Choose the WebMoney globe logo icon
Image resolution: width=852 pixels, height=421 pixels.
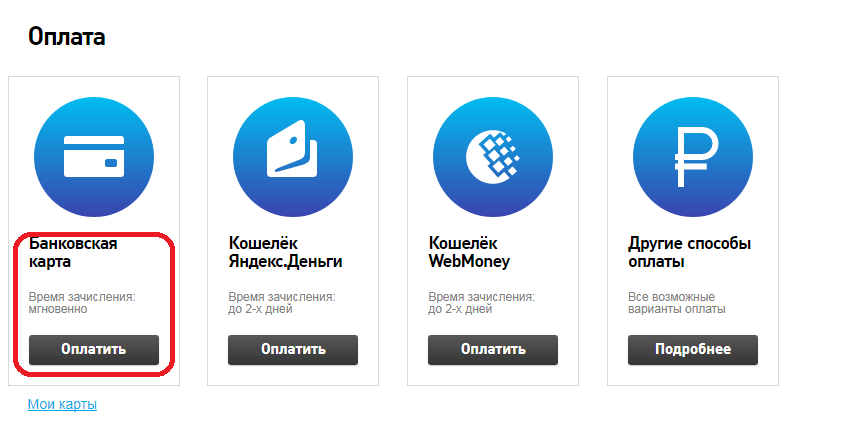point(493,157)
